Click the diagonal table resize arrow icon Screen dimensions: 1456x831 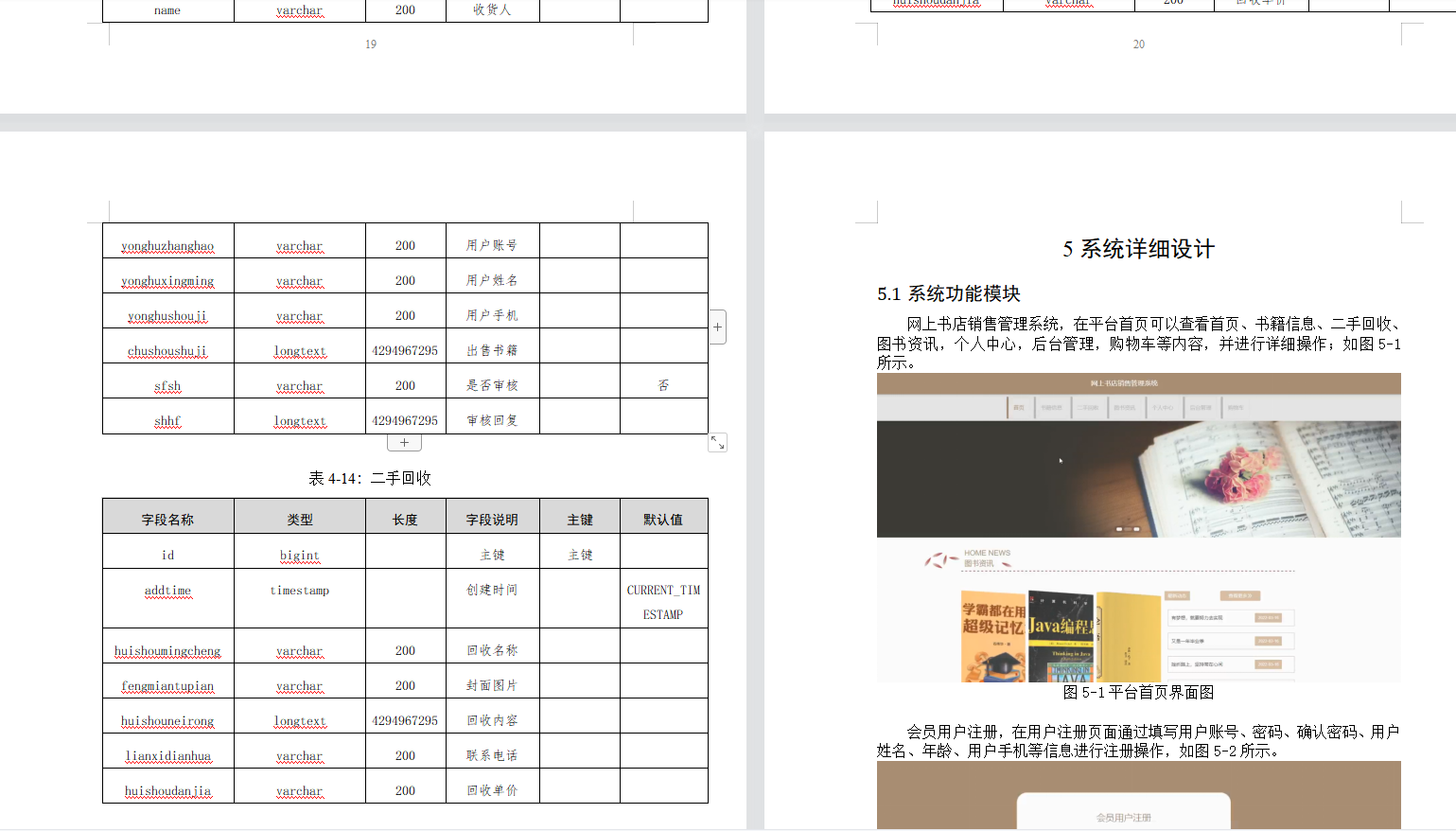(x=717, y=441)
